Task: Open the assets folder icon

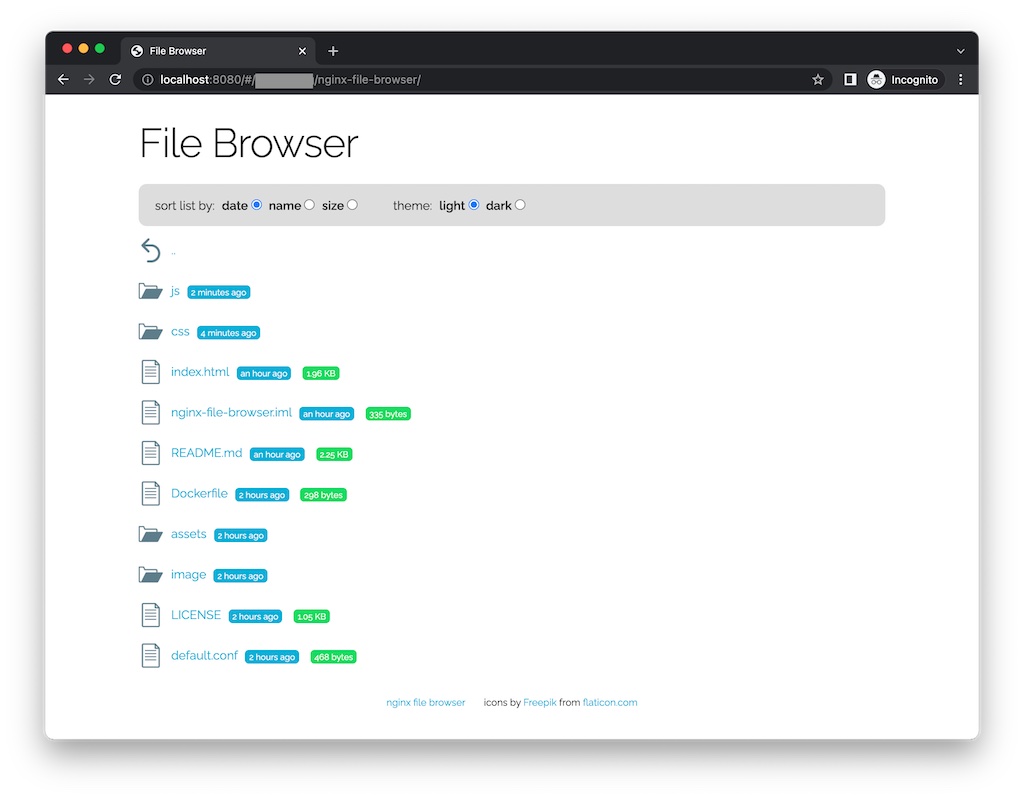Action: [x=151, y=534]
